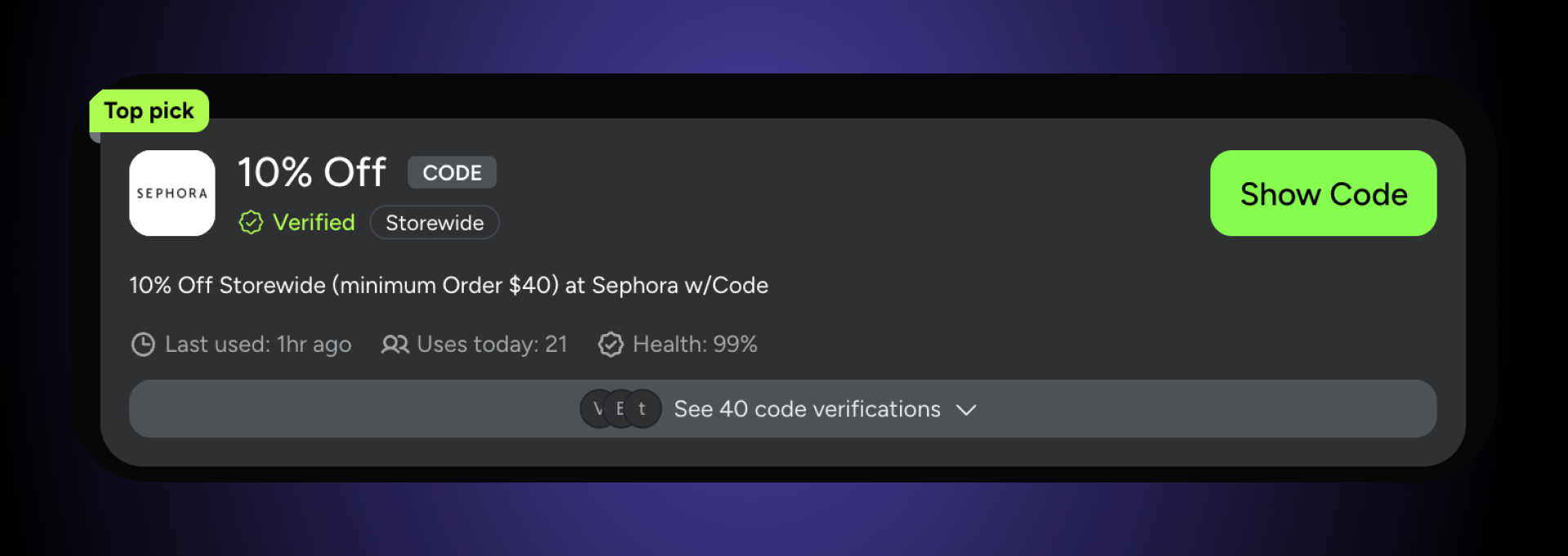Click the chevron beside See 40 code verifications

tap(966, 411)
